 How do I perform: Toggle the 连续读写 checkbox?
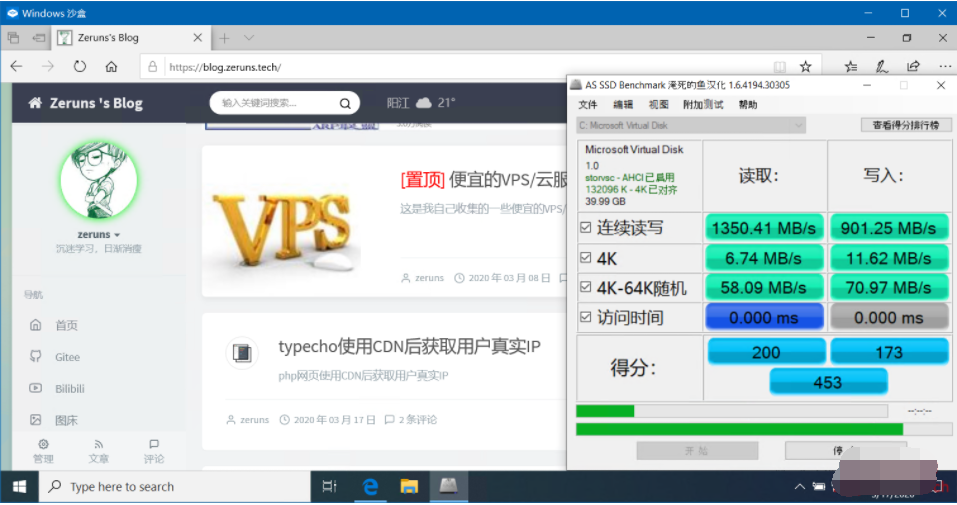[585, 227]
